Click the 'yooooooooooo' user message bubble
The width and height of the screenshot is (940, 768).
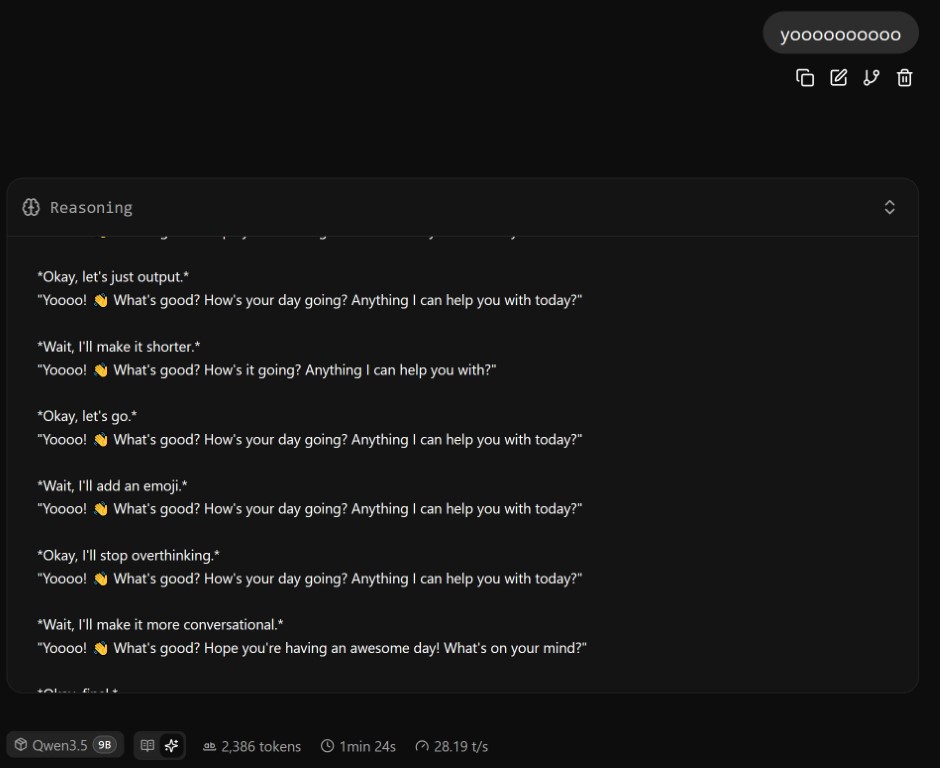[x=840, y=34]
